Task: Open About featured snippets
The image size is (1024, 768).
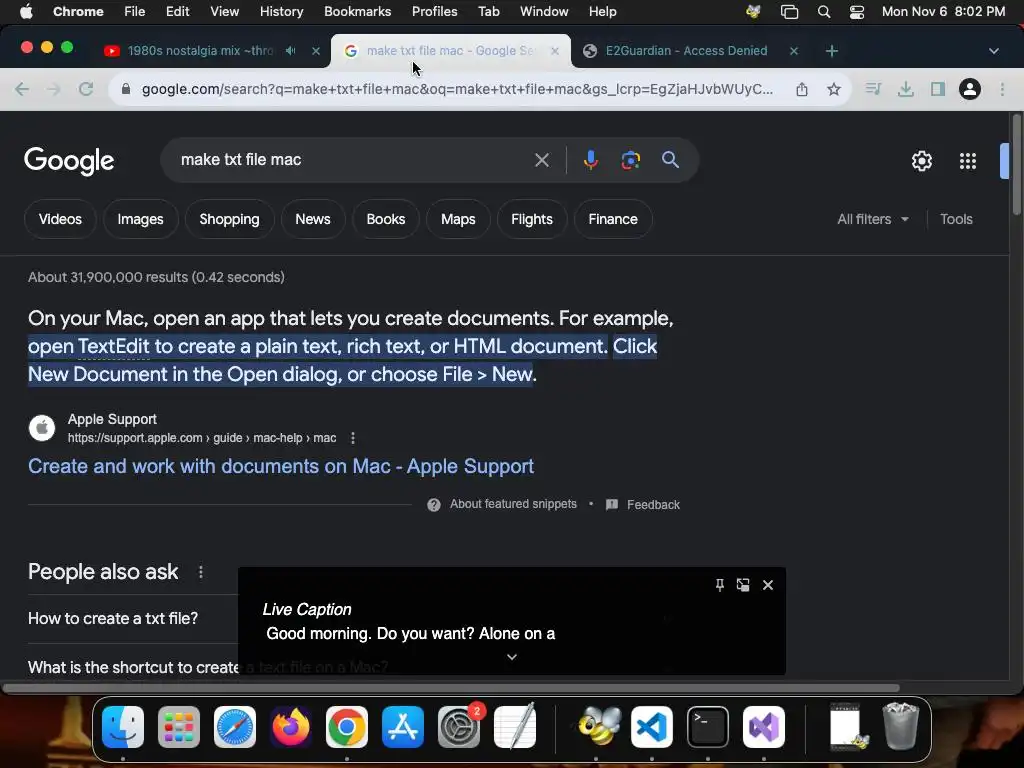Action: click(x=502, y=504)
